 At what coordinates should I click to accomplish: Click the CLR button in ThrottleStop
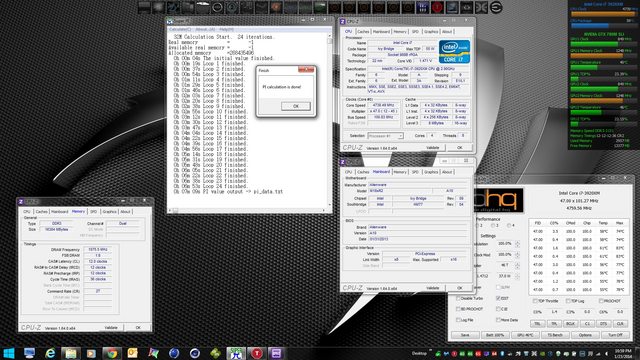620,323
